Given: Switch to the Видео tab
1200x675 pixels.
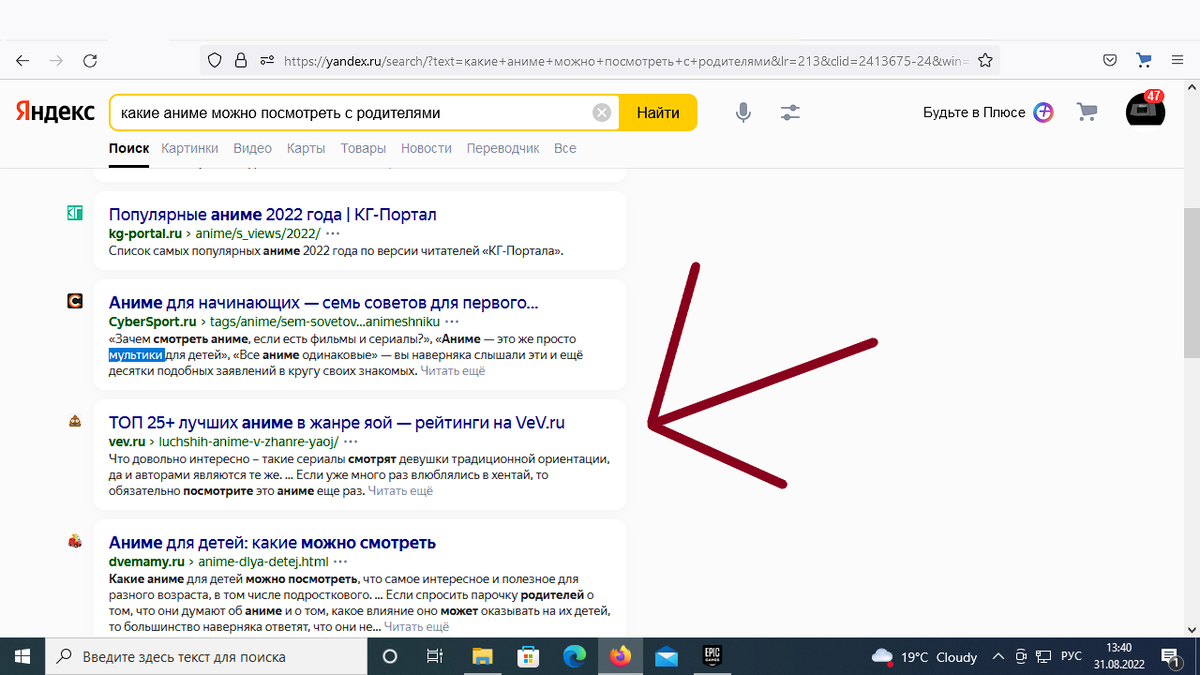Looking at the screenshot, I should [252, 148].
